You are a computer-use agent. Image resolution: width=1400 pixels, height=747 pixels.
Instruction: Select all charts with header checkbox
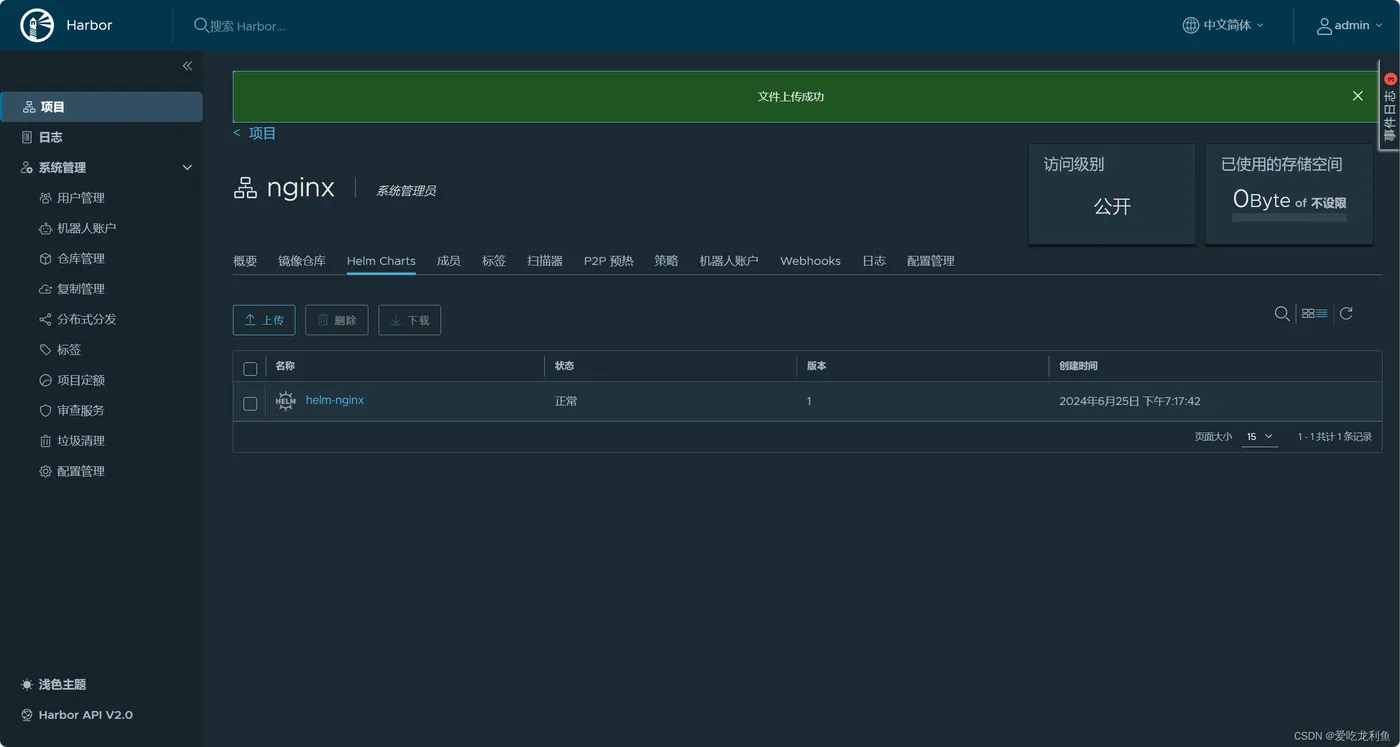click(x=250, y=368)
